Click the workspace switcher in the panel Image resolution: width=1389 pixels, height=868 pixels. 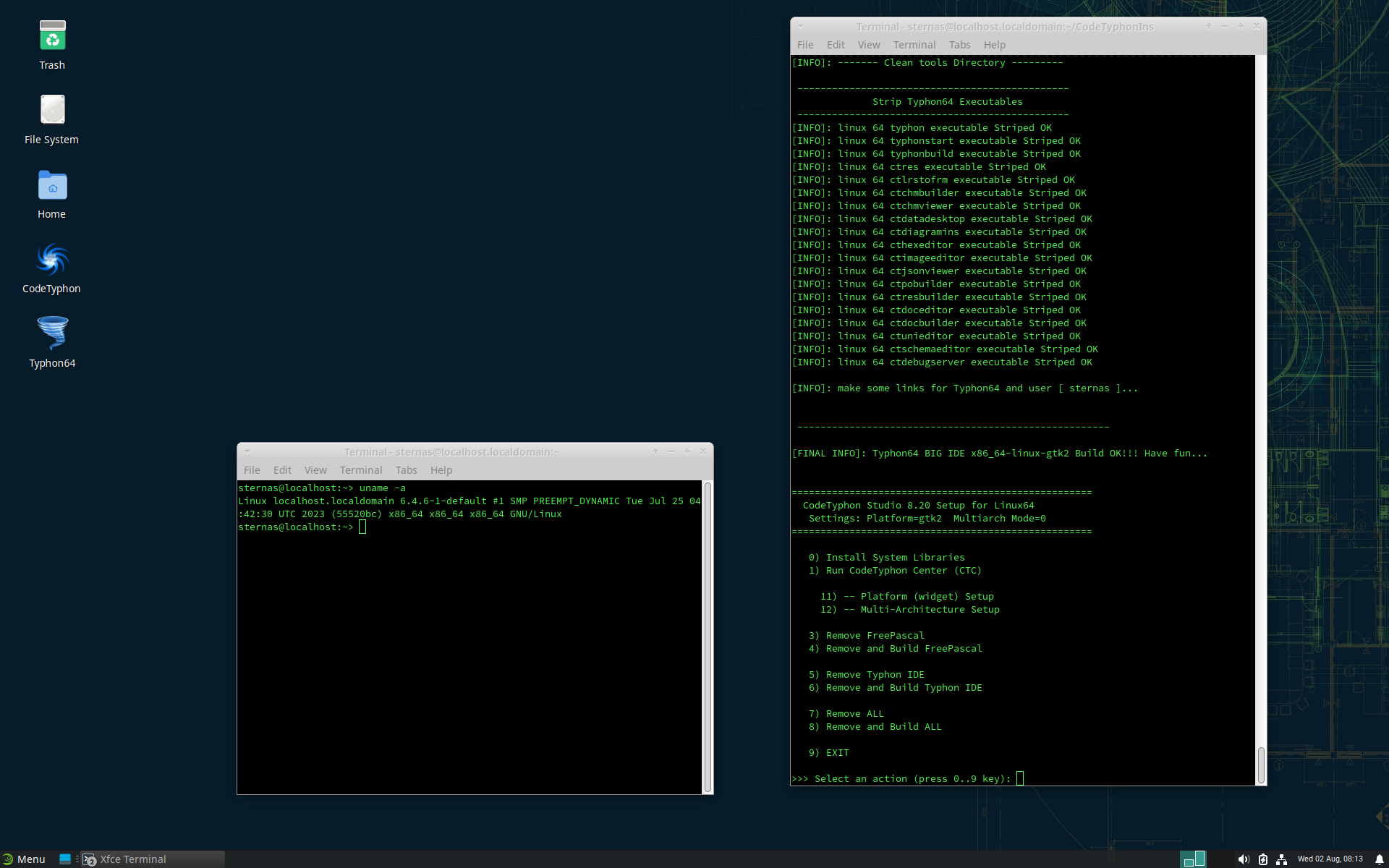(1194, 859)
